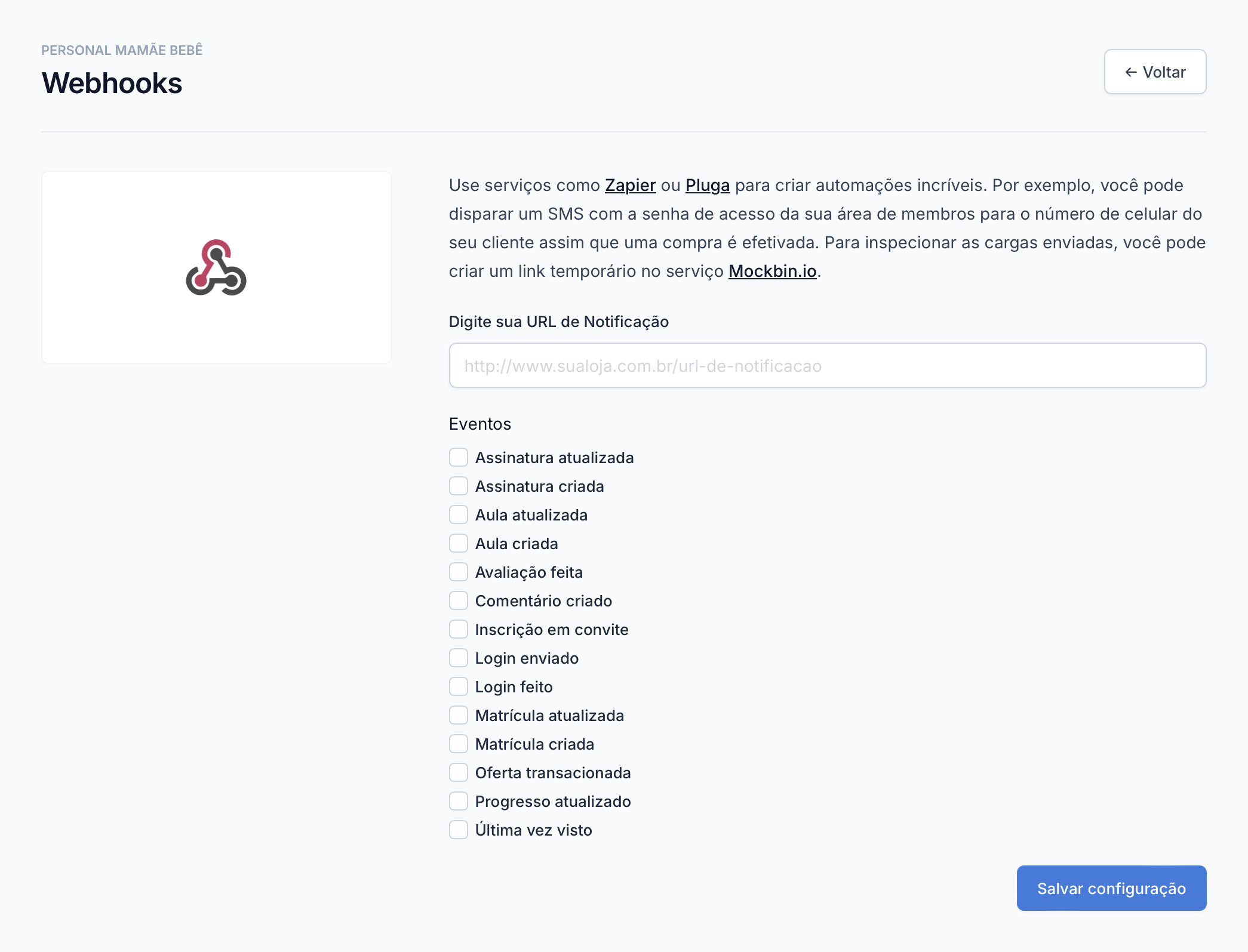Toggle the Progresso atualizado checkbox
The width and height of the screenshot is (1248, 952).
[459, 802]
